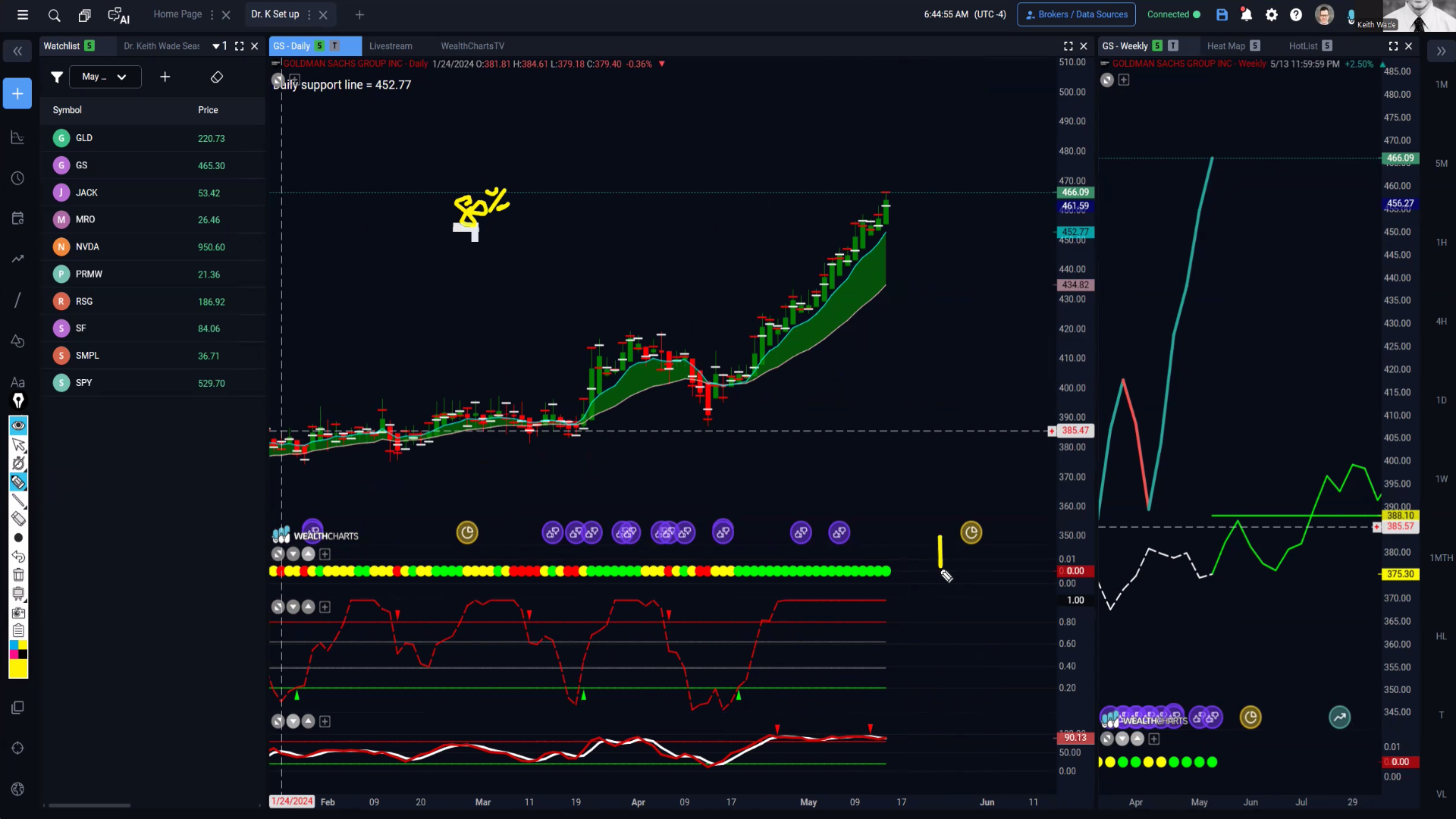This screenshot has width=1456, height=819.
Task: Set the 1D timeframe button
Action: [x=1441, y=400]
